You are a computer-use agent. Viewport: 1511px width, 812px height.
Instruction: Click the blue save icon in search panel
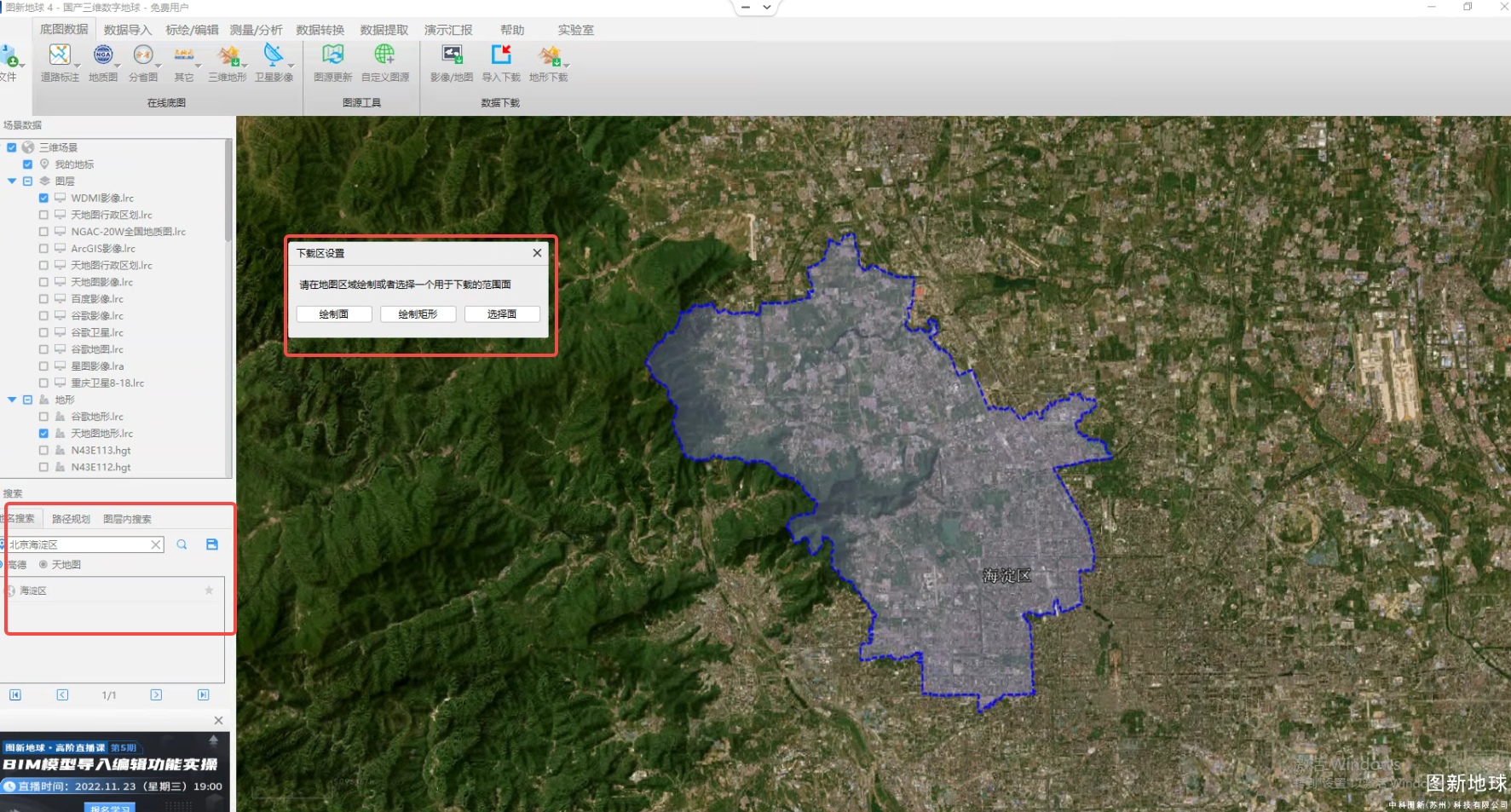click(x=212, y=544)
